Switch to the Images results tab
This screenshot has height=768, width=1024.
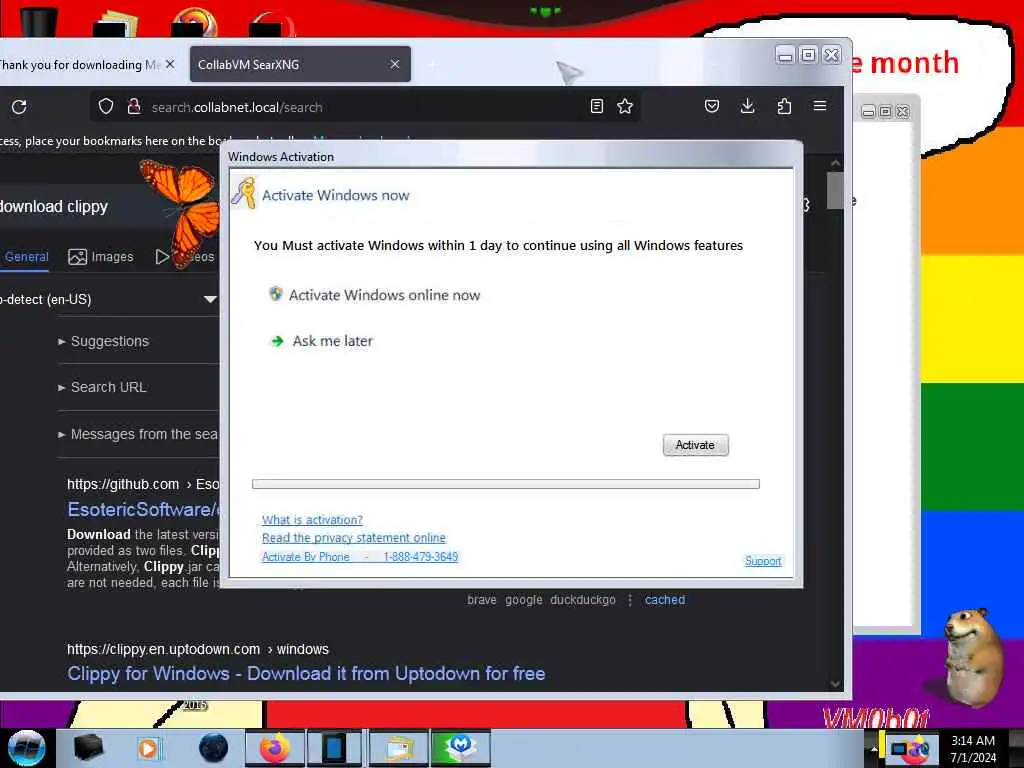pos(101,257)
